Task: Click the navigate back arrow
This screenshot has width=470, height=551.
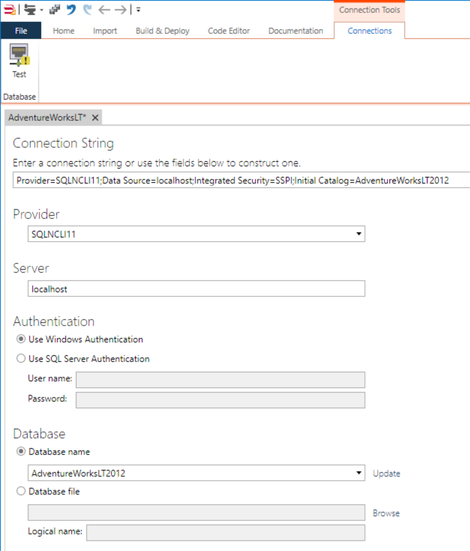Action: coord(104,9)
